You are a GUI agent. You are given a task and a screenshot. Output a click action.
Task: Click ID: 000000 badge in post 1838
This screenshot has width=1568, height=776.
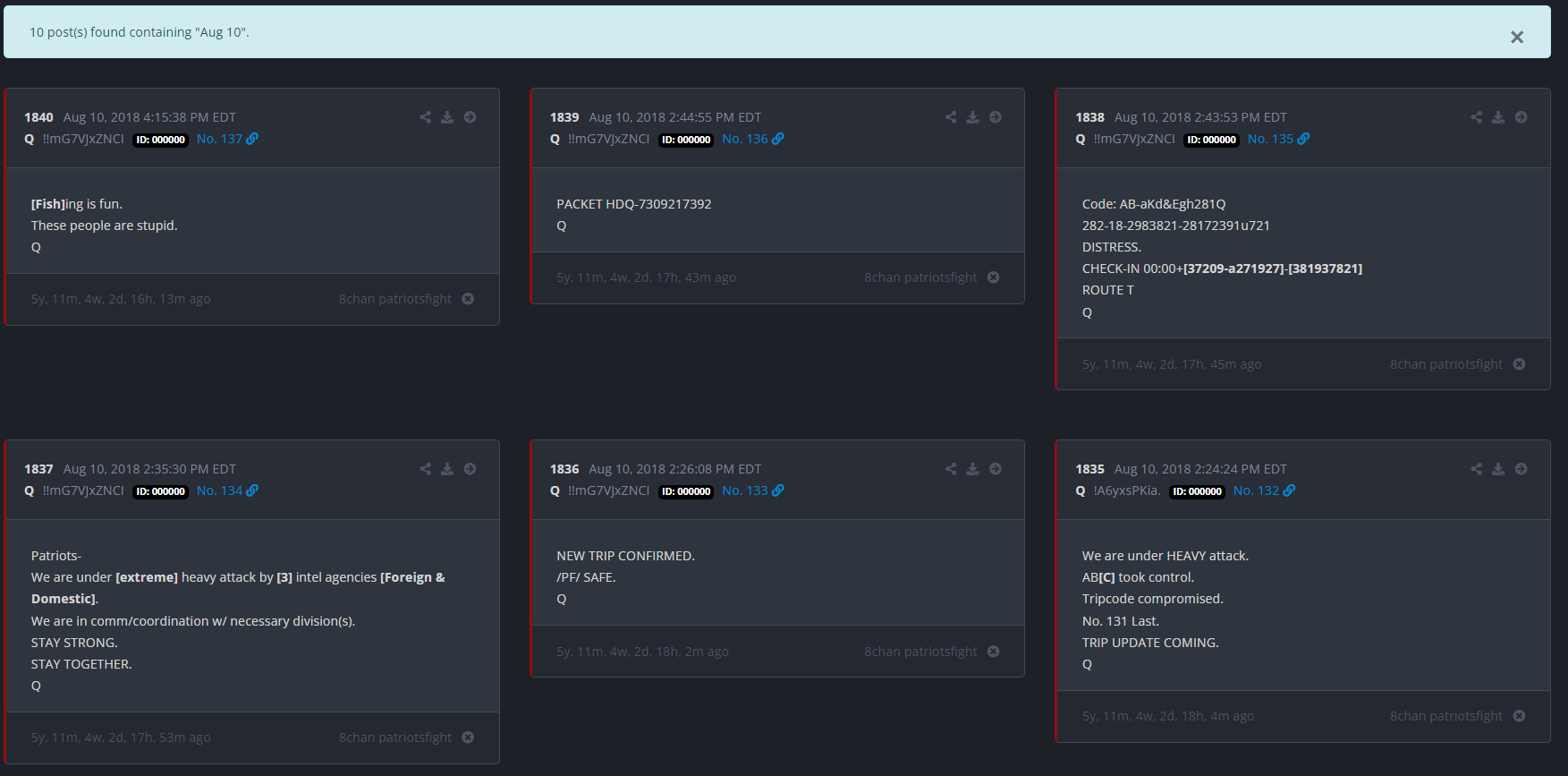pos(1211,140)
